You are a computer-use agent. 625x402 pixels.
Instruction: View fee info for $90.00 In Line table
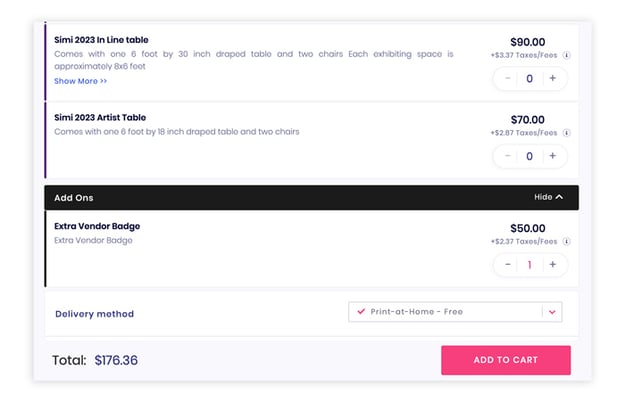tap(566, 55)
